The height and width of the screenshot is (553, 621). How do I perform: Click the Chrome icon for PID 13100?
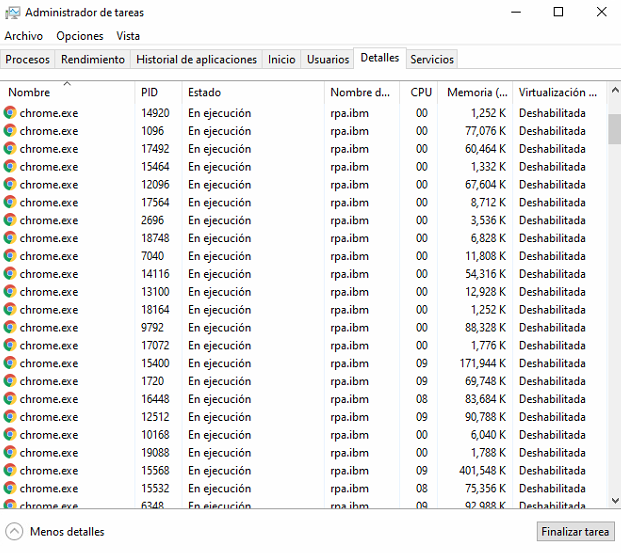click(10, 292)
